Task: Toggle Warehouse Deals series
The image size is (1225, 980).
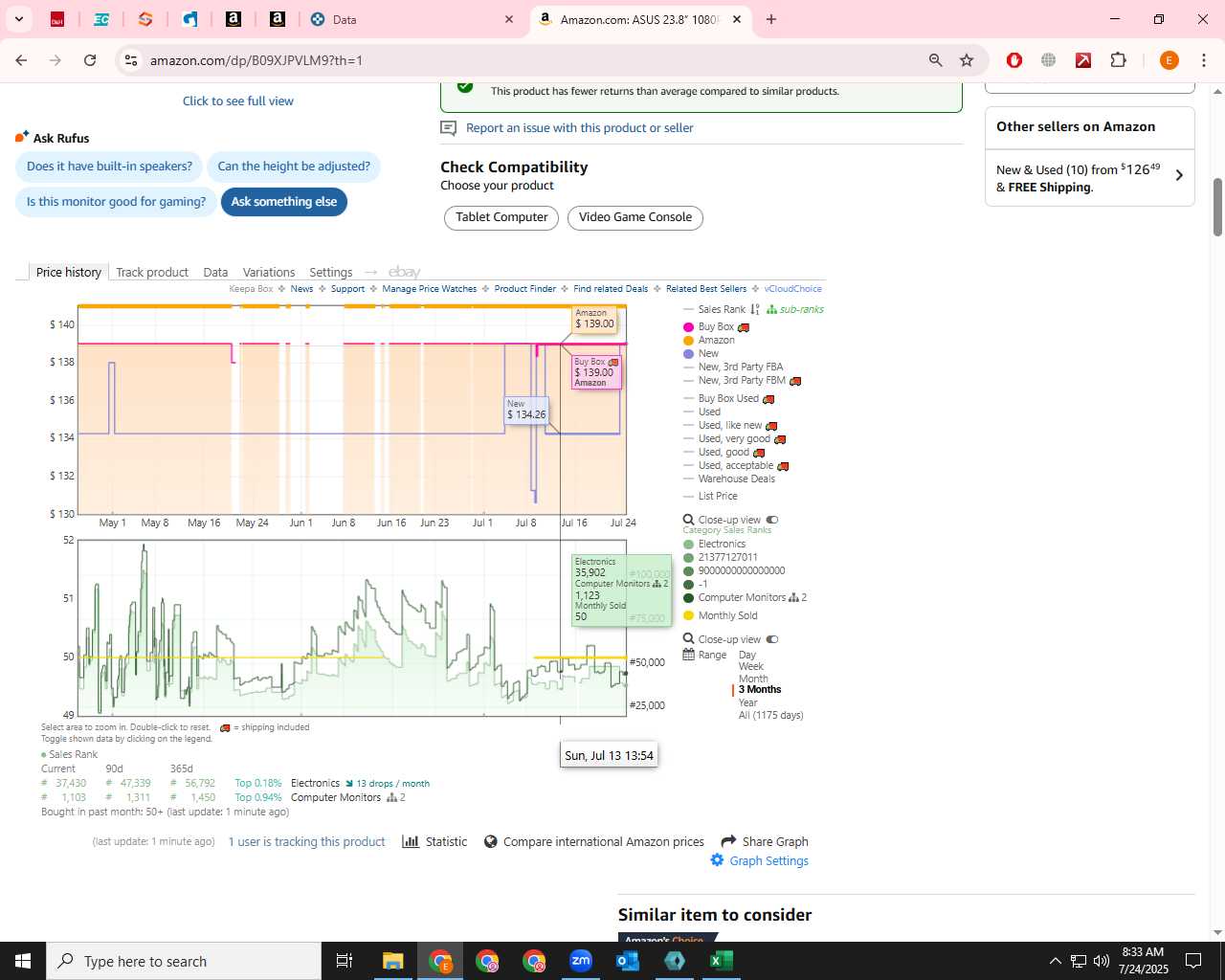Action: 729,479
